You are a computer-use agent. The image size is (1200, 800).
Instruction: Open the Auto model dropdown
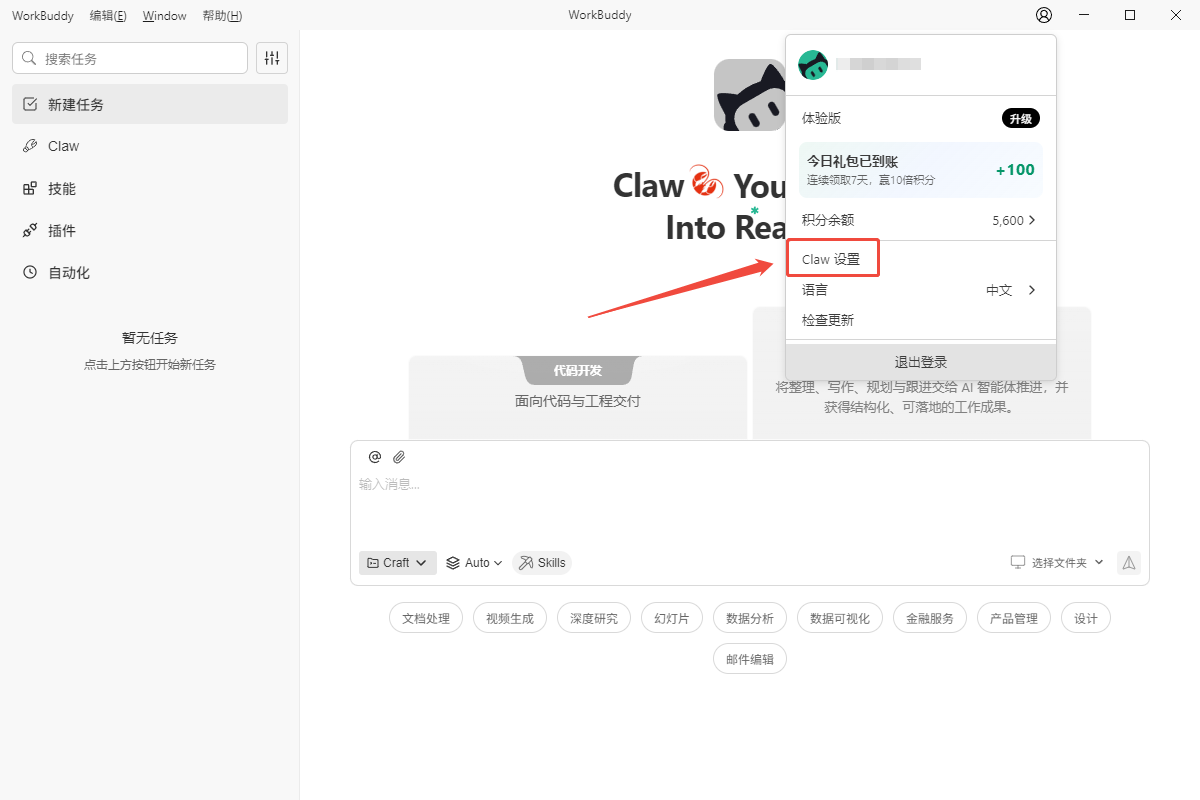(x=474, y=563)
